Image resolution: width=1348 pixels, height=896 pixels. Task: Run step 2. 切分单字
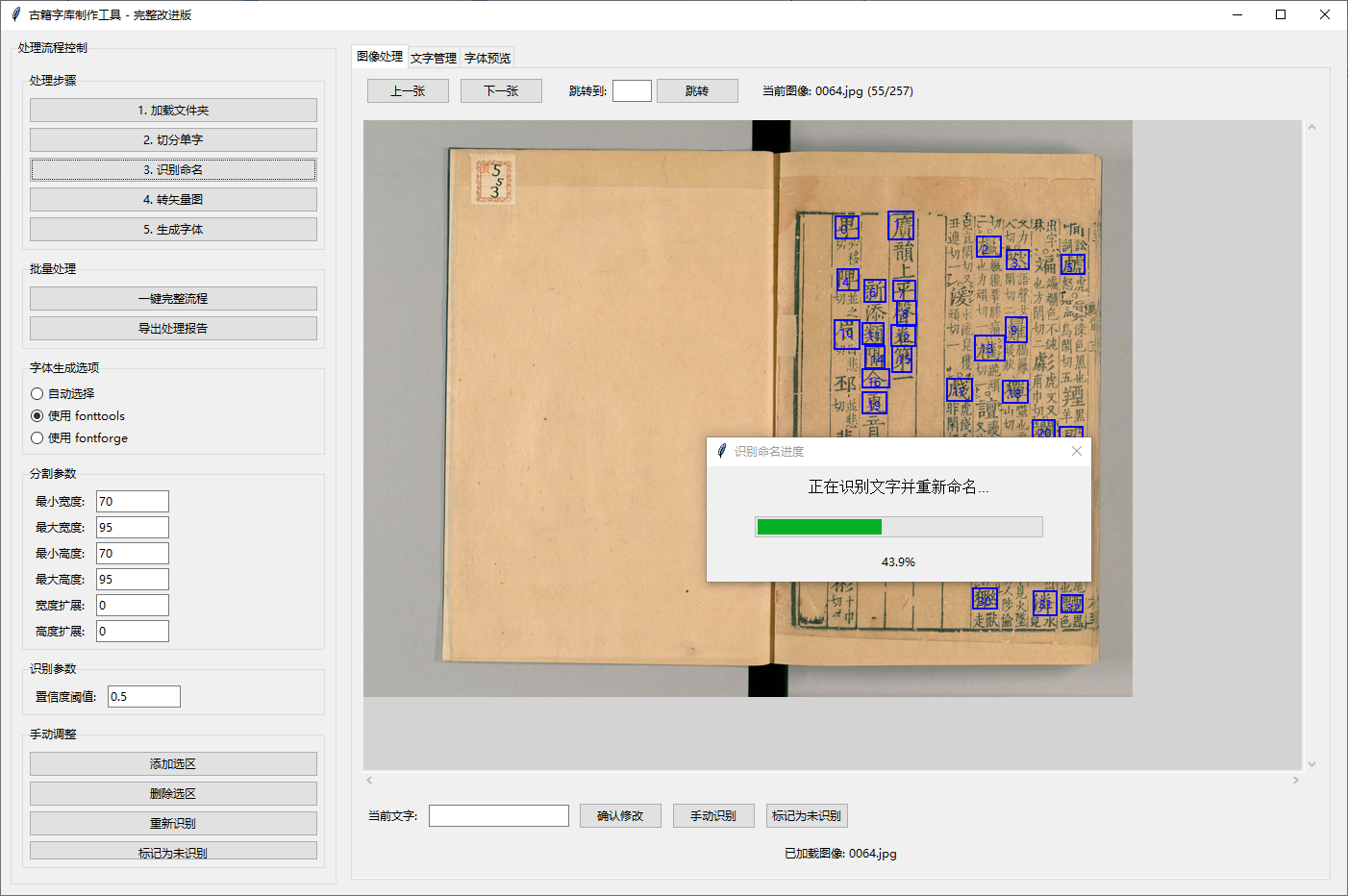click(173, 139)
